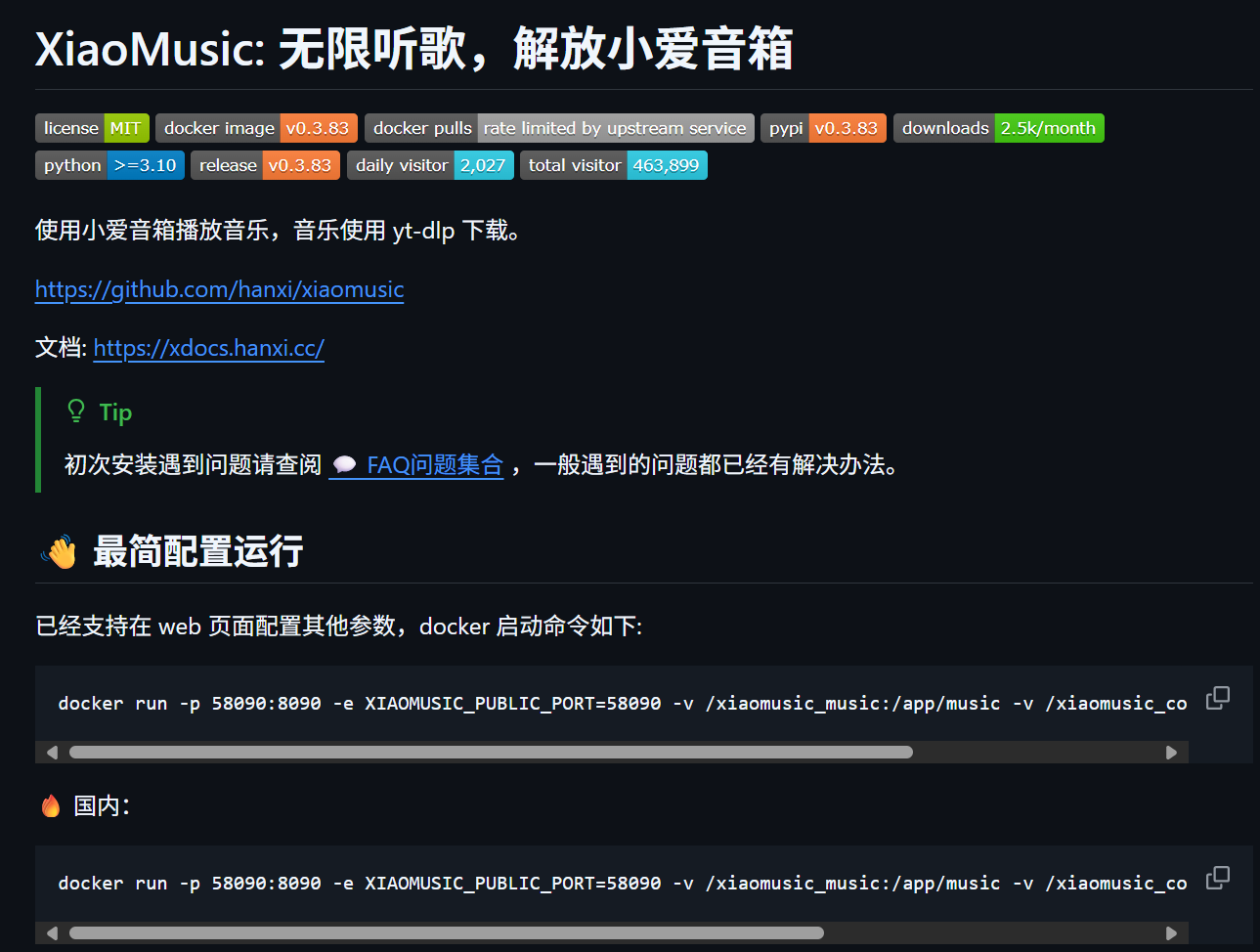Click the left arrow of the bottom code scrollbar
This screenshot has width=1260, height=952.
coord(52,932)
